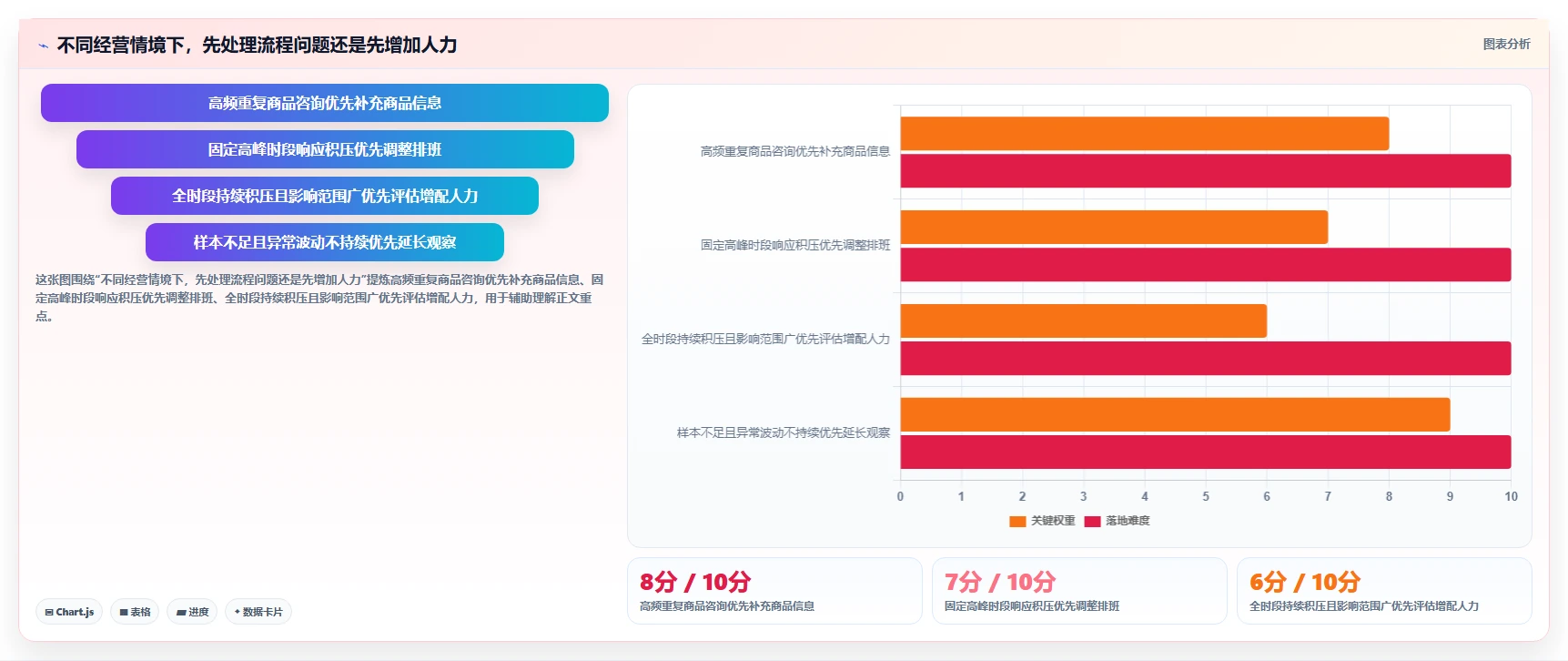Click the red bar for 样本不足且异常波动不持续优先延长观察
1568x661 pixels.
point(1206,453)
